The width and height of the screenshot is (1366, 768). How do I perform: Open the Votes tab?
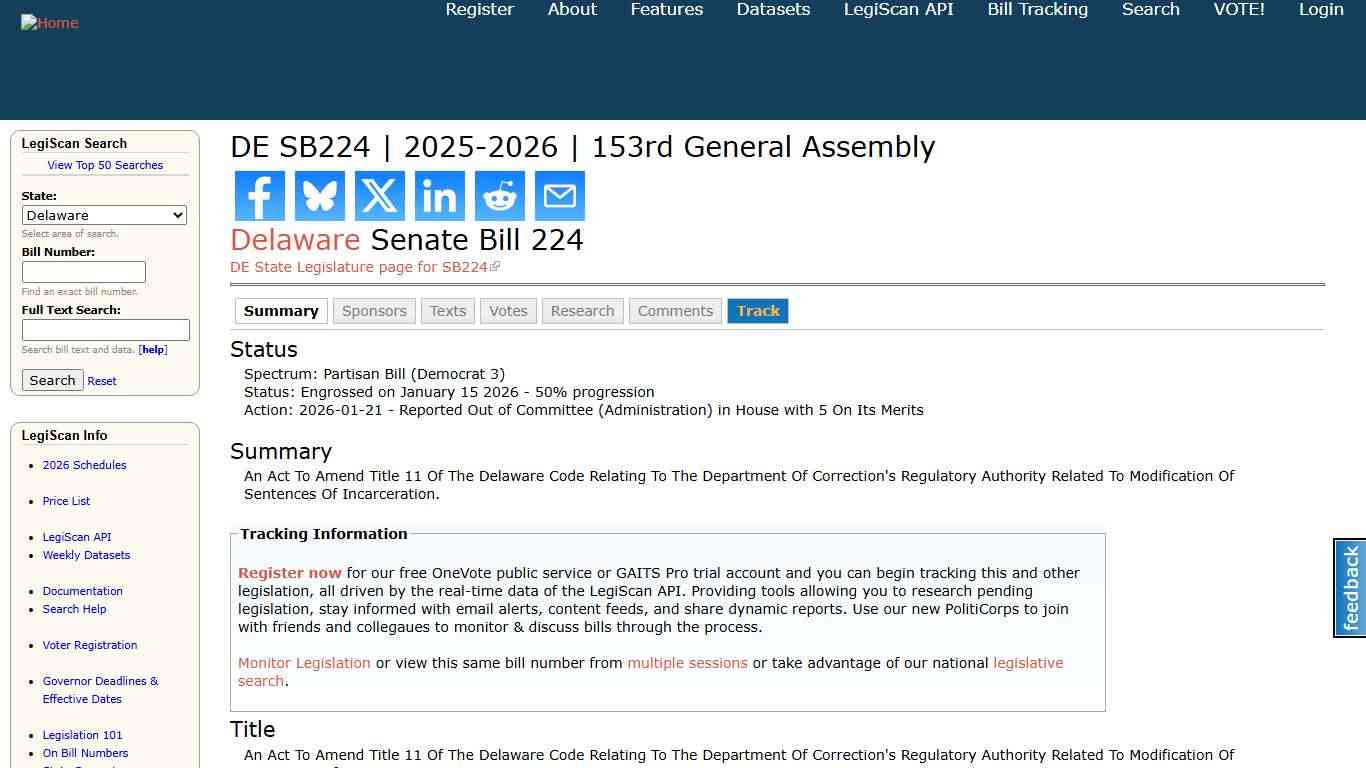(x=508, y=311)
